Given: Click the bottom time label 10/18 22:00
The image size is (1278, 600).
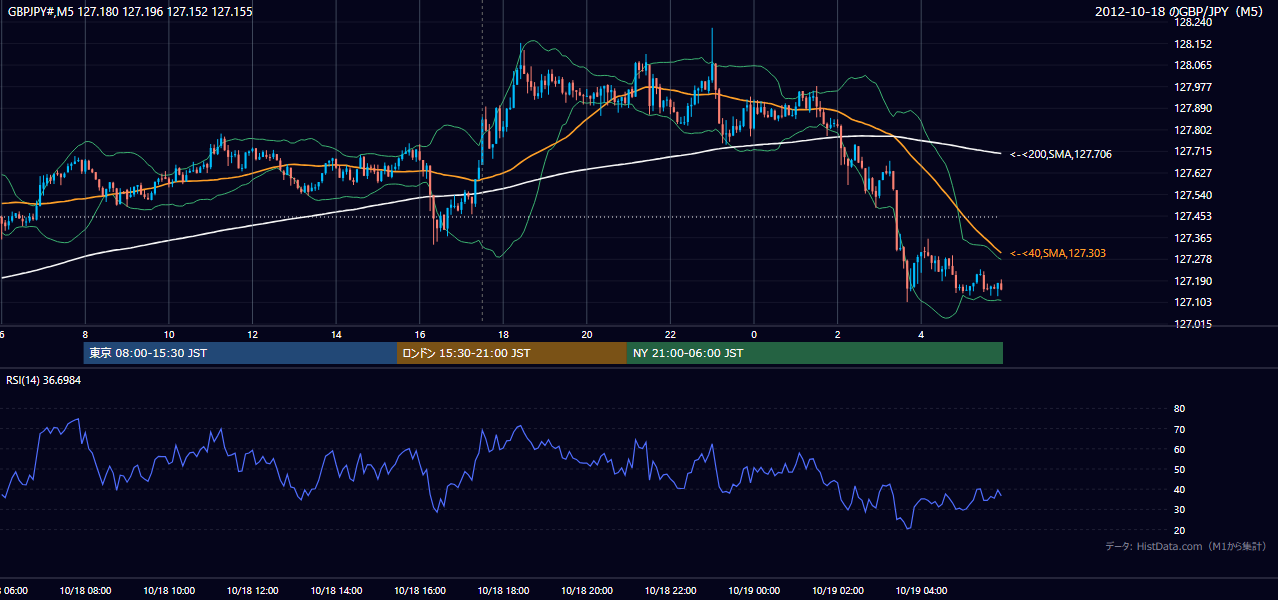Looking at the screenshot, I should coord(670,590).
